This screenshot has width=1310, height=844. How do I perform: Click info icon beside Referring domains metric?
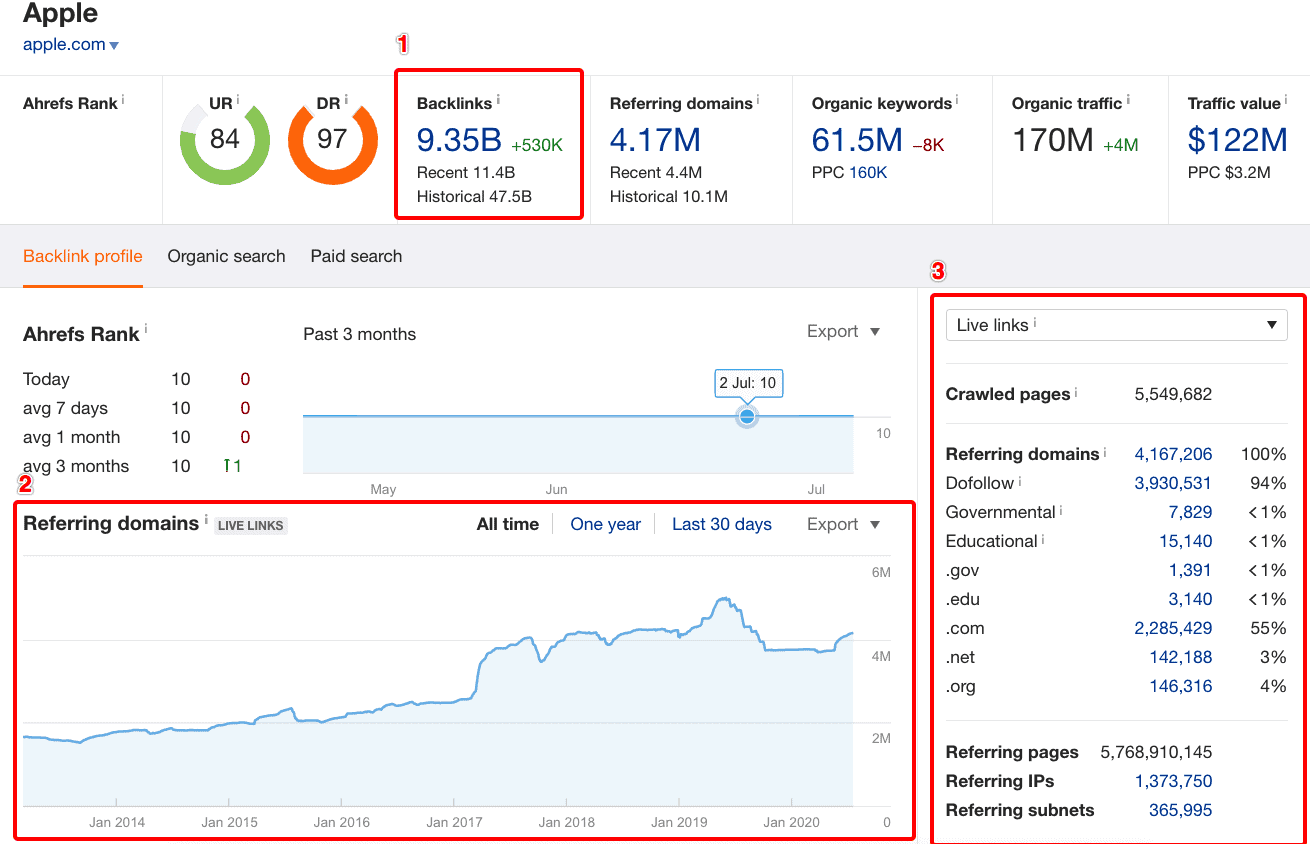click(x=758, y=100)
